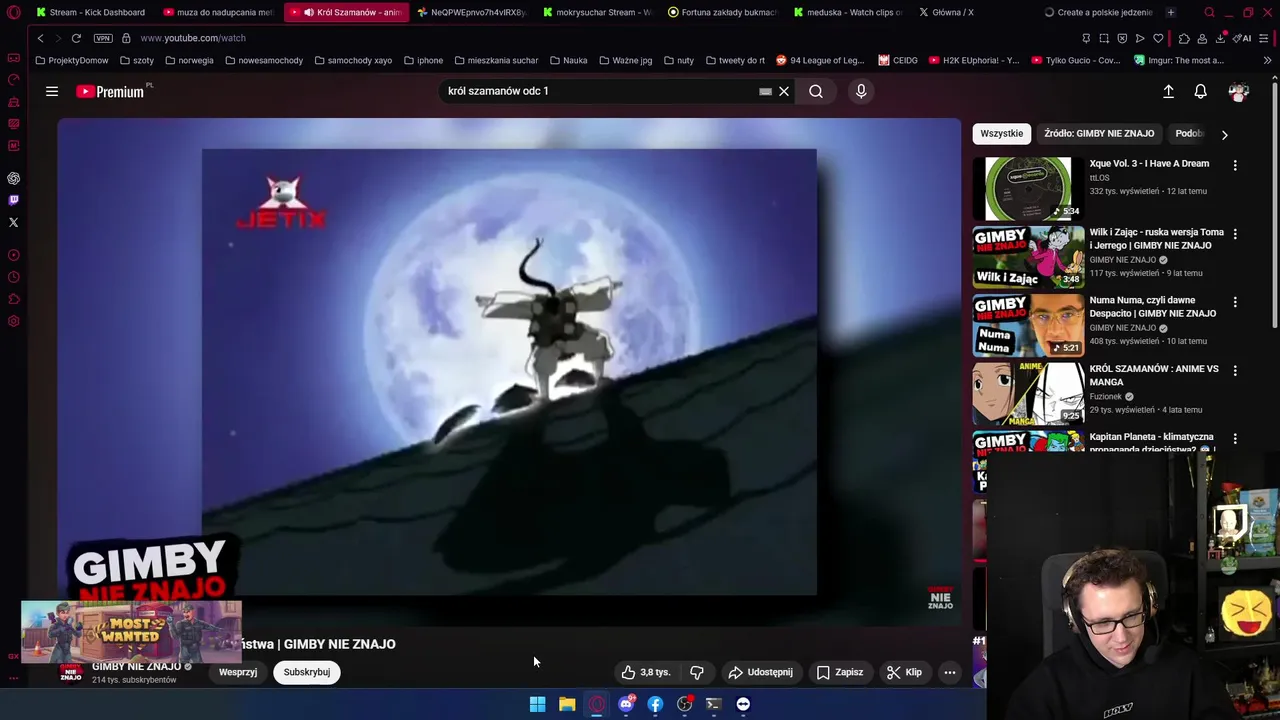The height and width of the screenshot is (720, 1280).
Task: Open a new tab with plus button
Action: [1170, 12]
